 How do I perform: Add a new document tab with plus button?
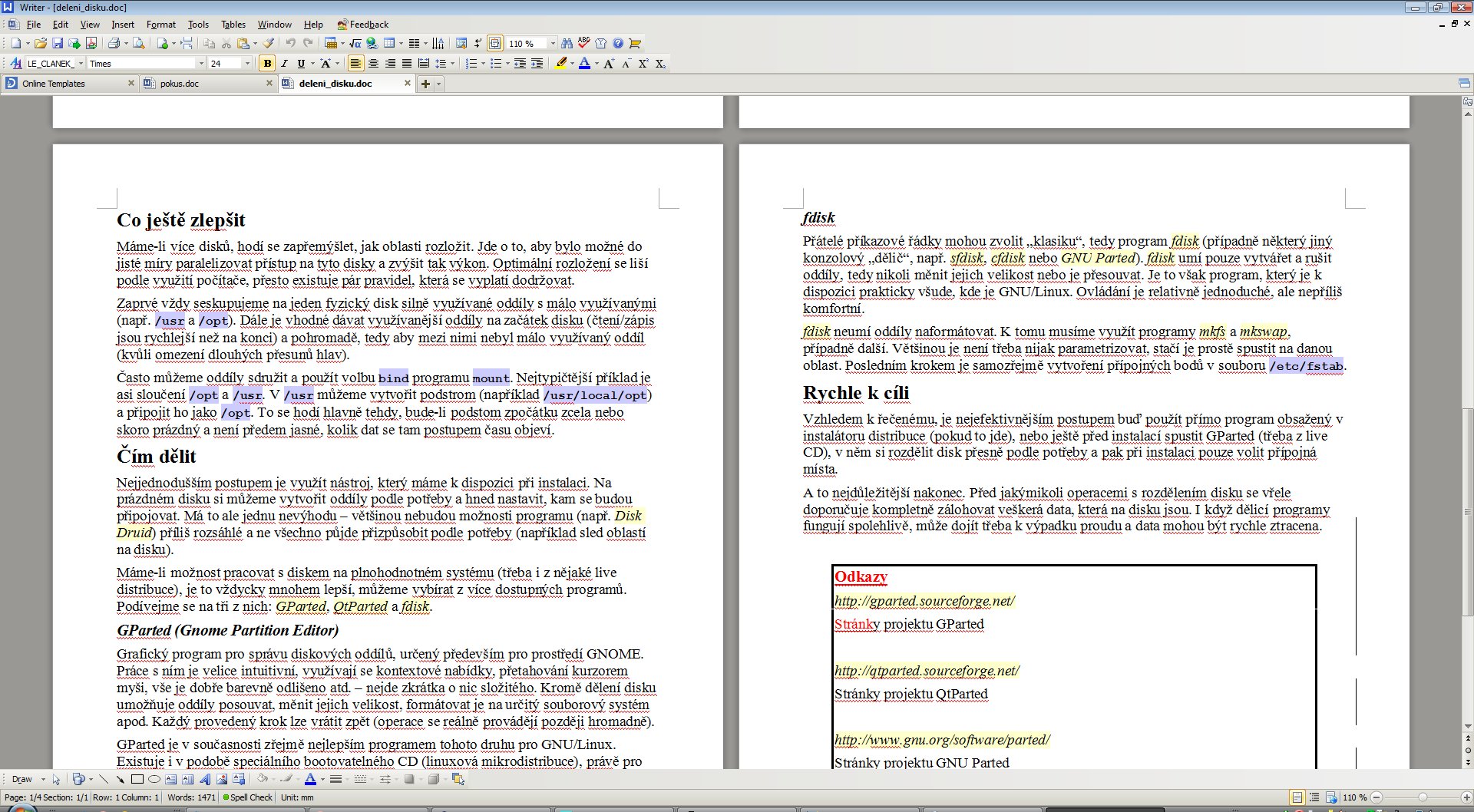[425, 84]
